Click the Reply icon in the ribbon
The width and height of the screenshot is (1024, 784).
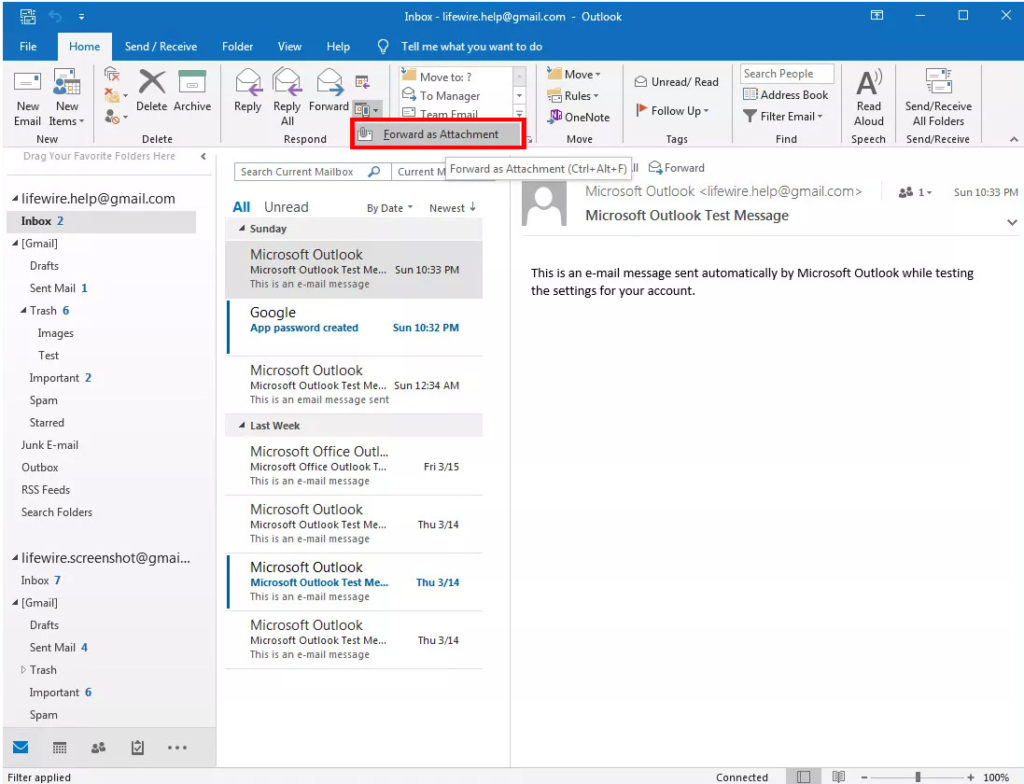(248, 82)
